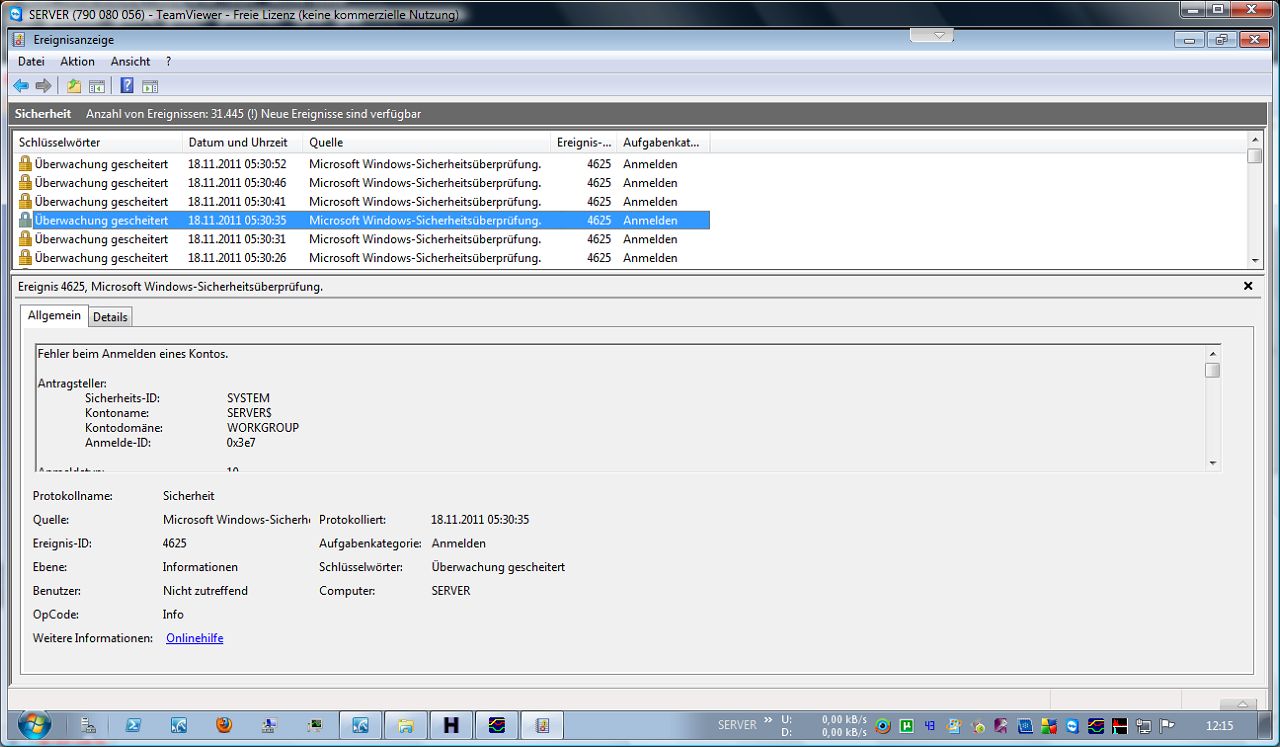Screen dimensions: 1280x747
Task: Click the Benutzer value Nicht zutreffend
Action: click(x=205, y=591)
